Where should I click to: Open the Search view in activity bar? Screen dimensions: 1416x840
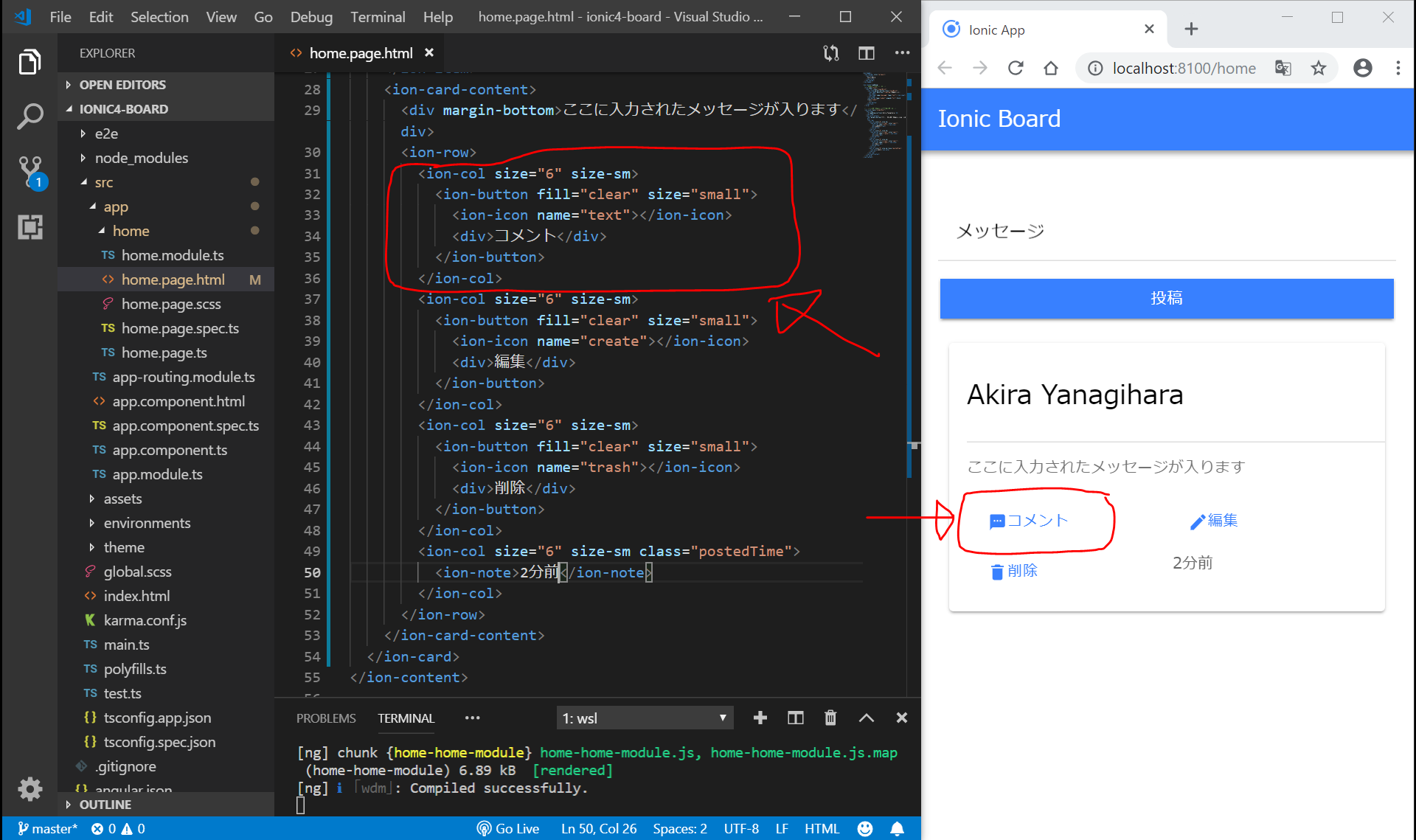29,117
